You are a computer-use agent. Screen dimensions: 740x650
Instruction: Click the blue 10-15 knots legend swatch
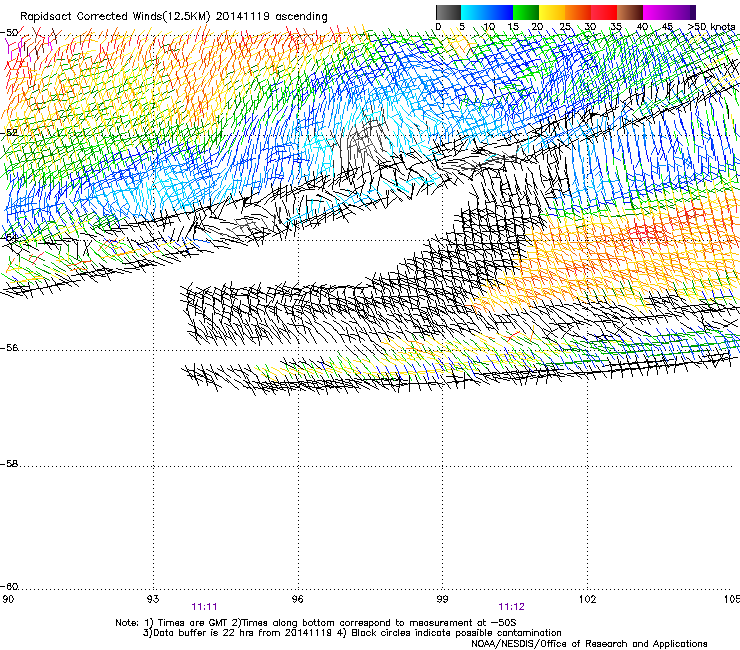pyautogui.click(x=500, y=12)
